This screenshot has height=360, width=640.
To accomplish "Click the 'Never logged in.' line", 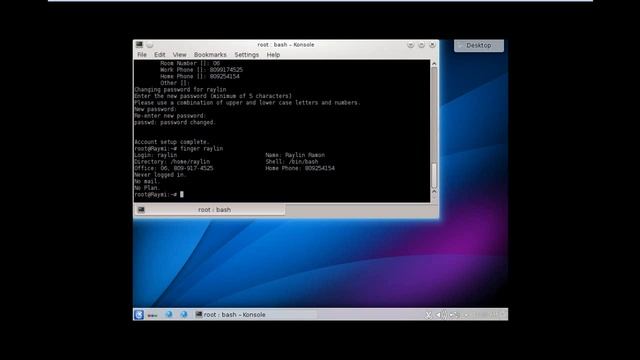I will tap(160, 175).
